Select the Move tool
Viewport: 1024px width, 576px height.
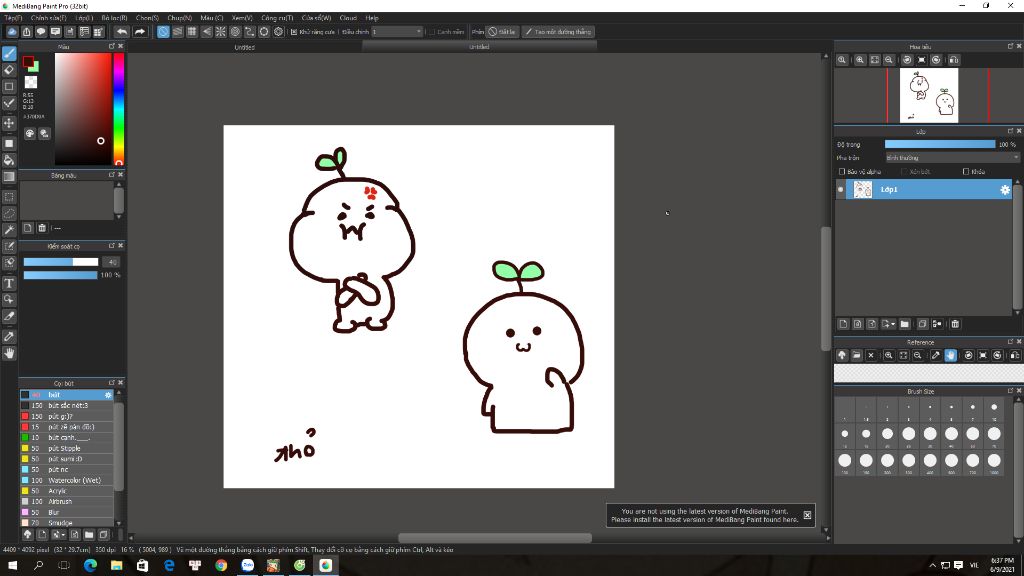(9, 123)
